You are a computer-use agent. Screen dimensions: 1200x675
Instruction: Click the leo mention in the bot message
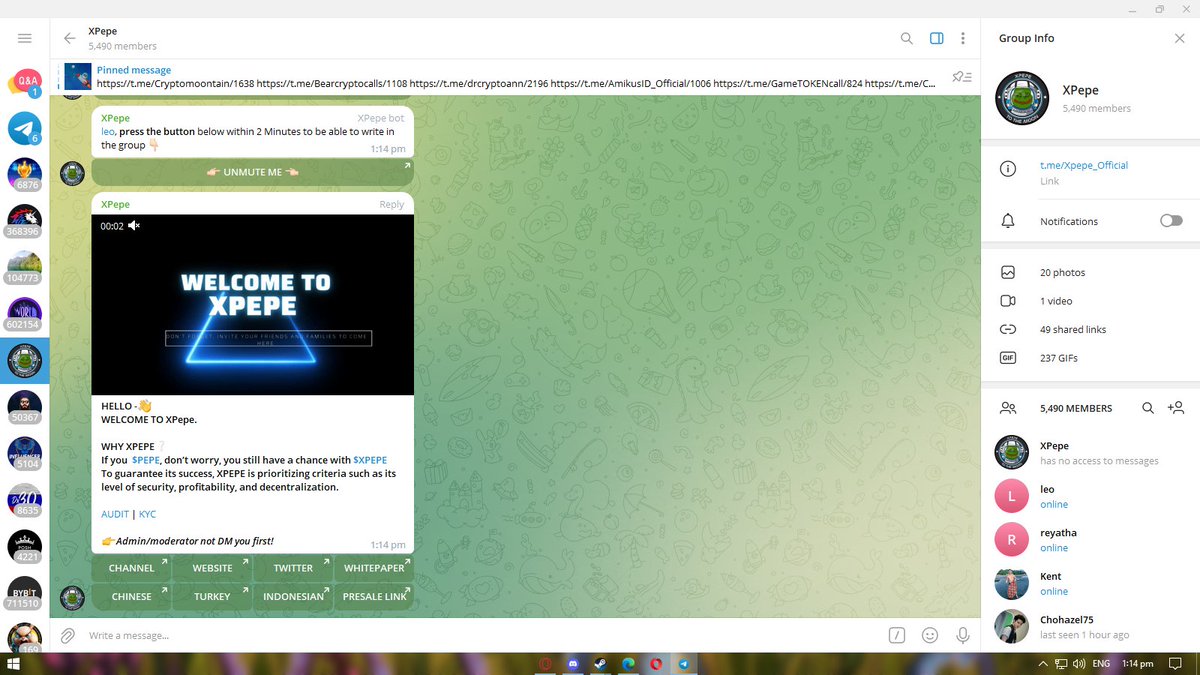108,131
